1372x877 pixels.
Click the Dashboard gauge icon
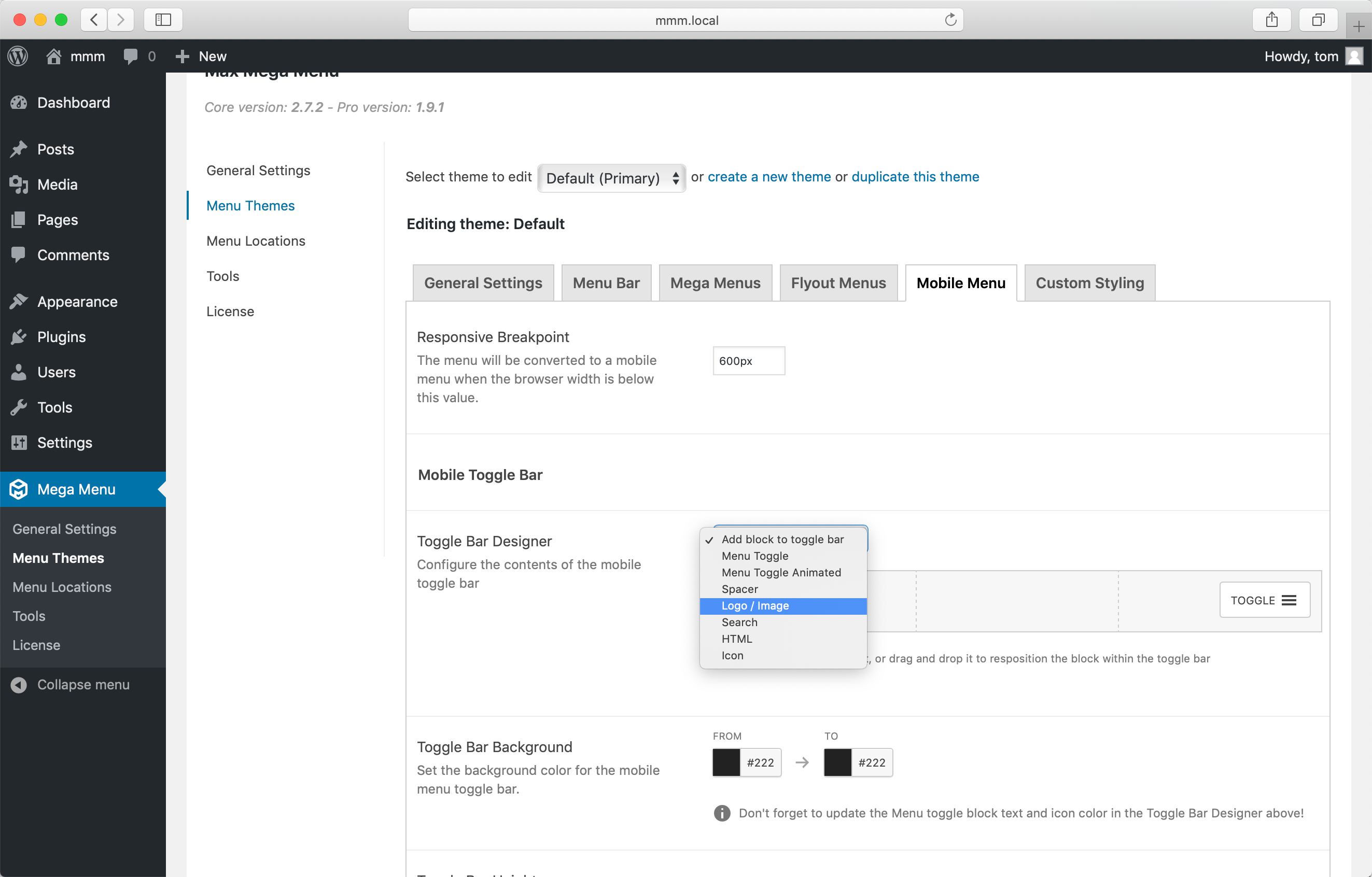pos(19,103)
